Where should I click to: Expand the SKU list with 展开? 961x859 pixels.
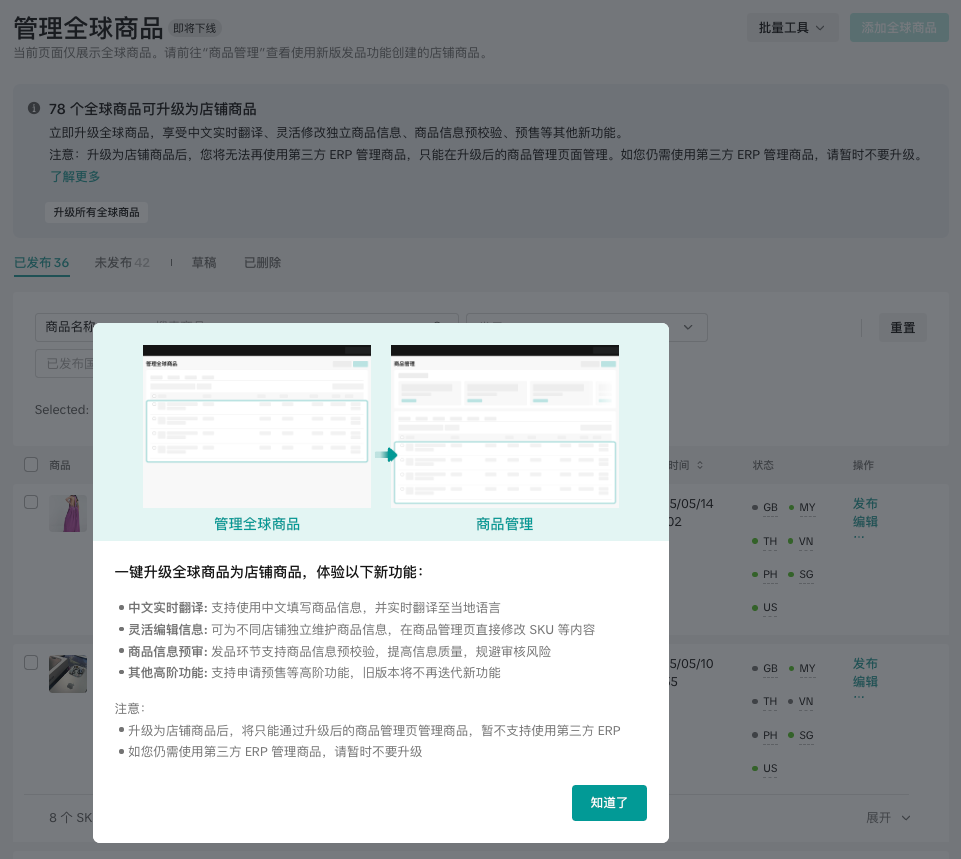[888, 817]
